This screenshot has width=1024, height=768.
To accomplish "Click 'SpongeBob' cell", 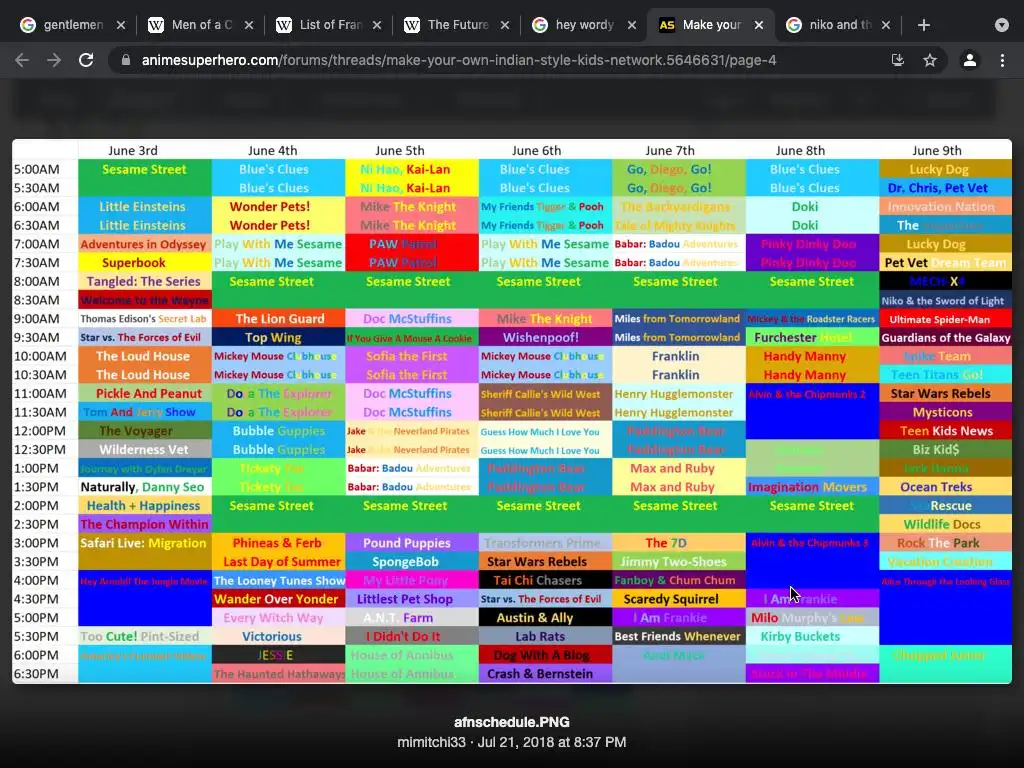I will point(412,562).
